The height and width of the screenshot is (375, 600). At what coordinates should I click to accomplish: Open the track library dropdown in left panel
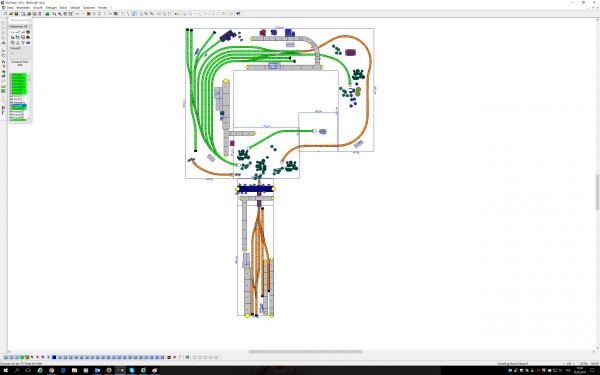[x=20, y=26]
